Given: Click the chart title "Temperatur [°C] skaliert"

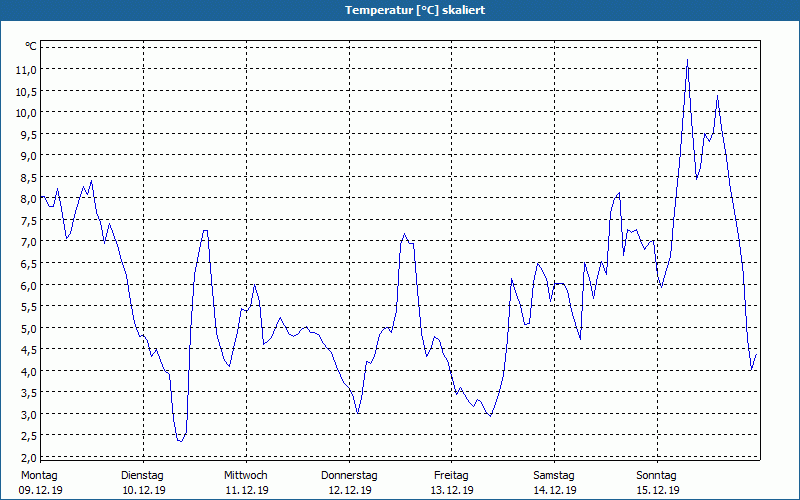Looking at the screenshot, I should pyautogui.click(x=400, y=9).
